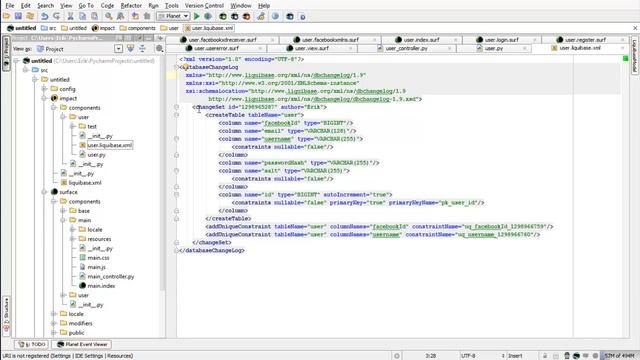The image size is (640, 360).
Task: Click the Open folder toolbar icon
Action: pyautogui.click(x=7, y=16)
